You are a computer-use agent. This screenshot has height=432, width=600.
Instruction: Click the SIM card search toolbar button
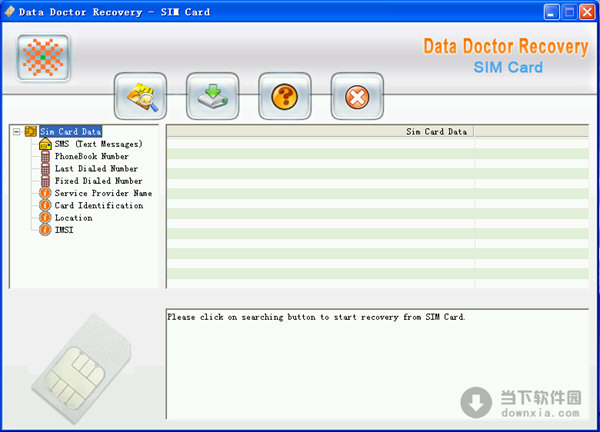140,96
